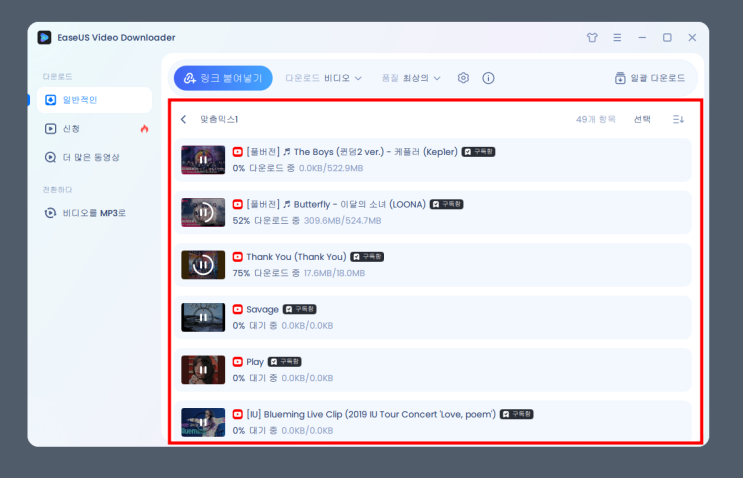The image size is (743, 478).
Task: Open the 품질 최상의 quality dropdown
Action: 411,78
